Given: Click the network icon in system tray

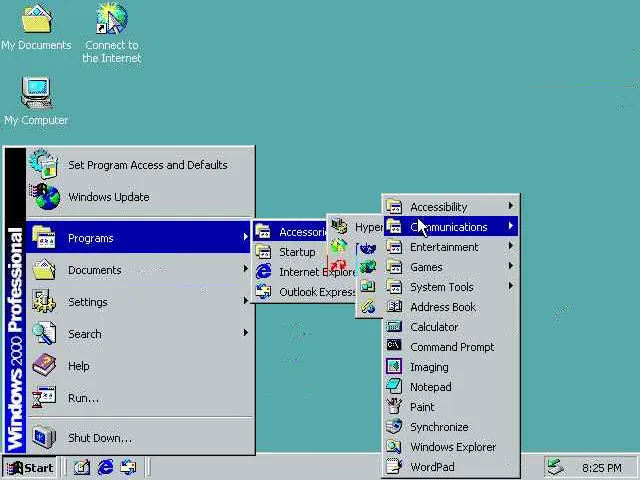Looking at the screenshot, I should click(556, 468).
